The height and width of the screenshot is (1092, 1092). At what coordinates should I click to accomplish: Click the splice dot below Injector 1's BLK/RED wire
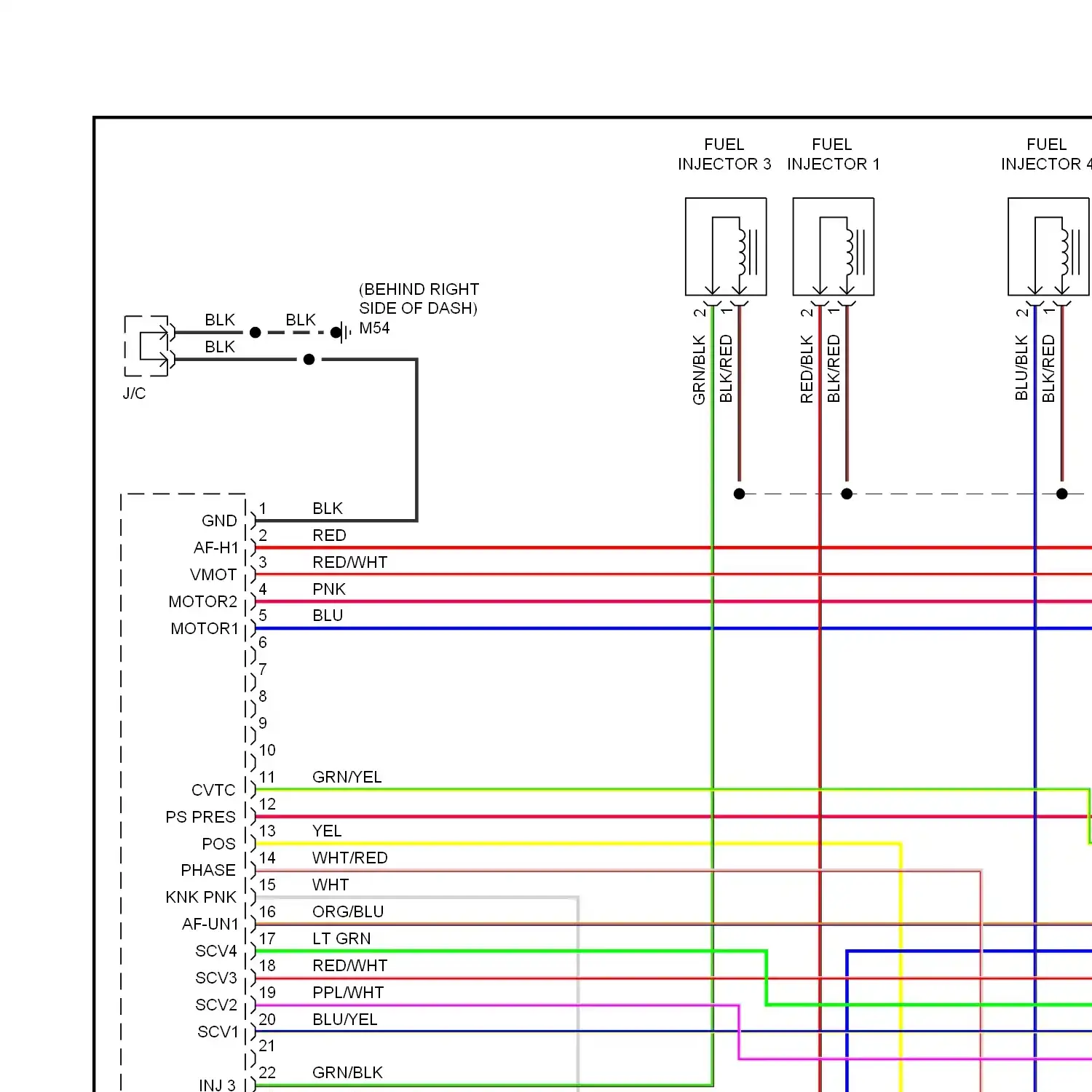pyautogui.click(x=847, y=494)
